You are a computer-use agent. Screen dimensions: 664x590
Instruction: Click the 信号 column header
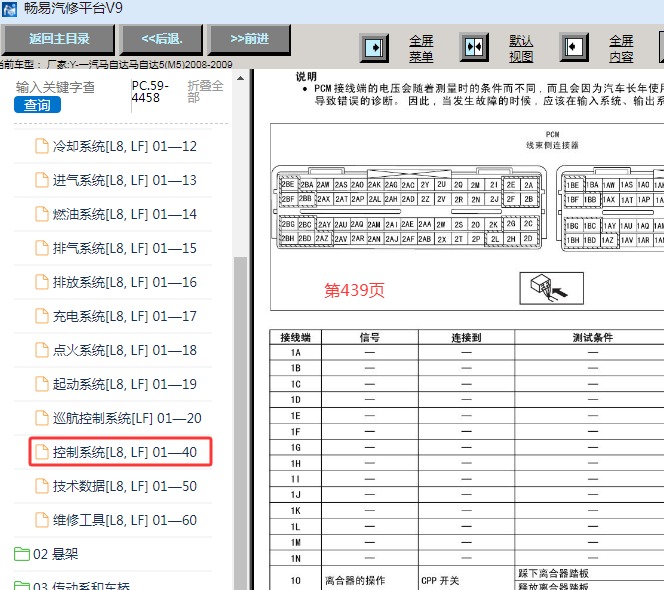370,338
